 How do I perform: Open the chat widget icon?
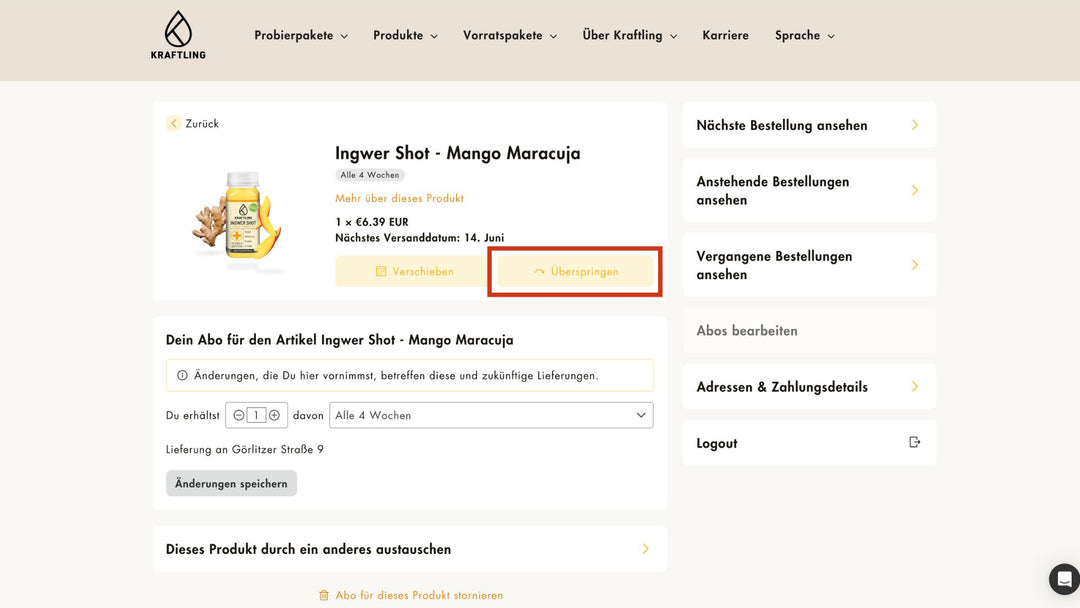[1064, 579]
